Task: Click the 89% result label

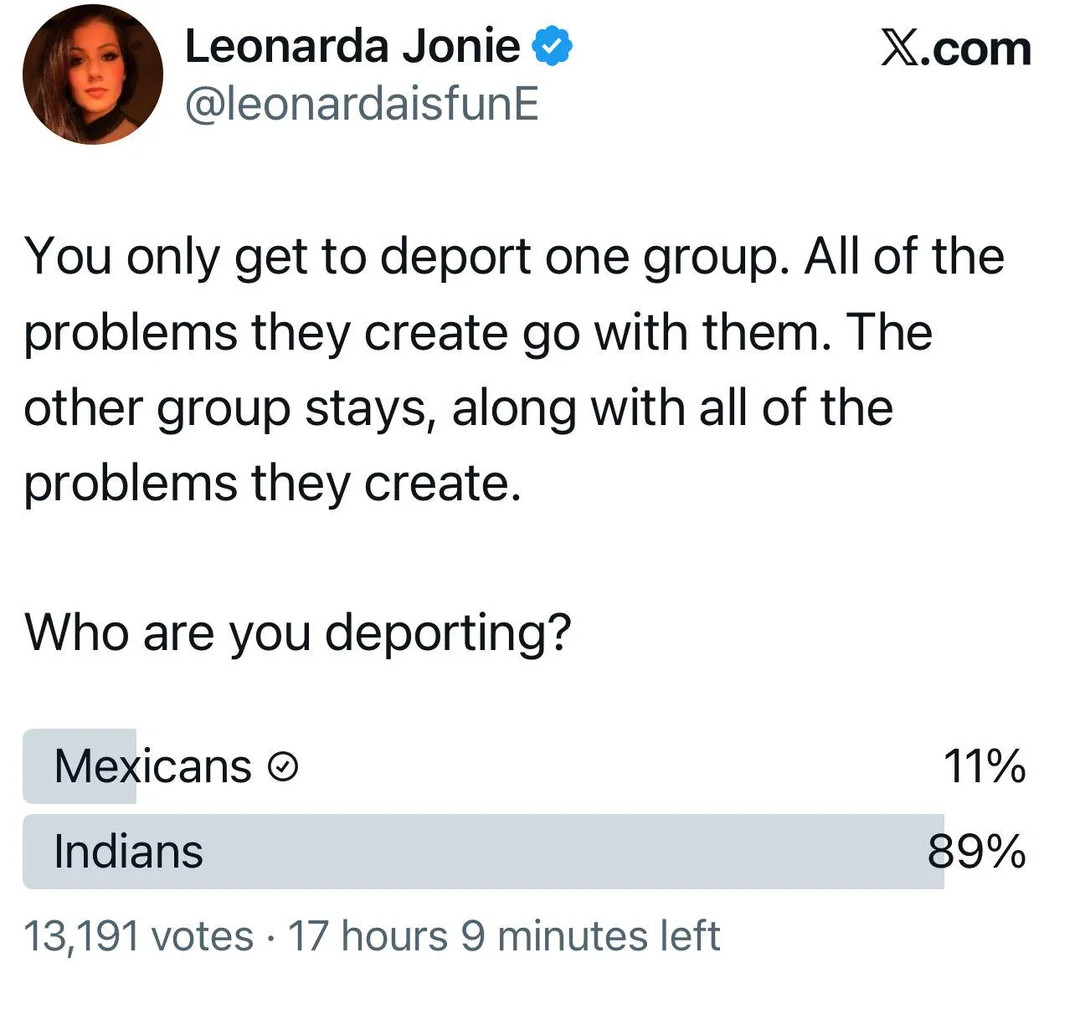Action: point(976,852)
